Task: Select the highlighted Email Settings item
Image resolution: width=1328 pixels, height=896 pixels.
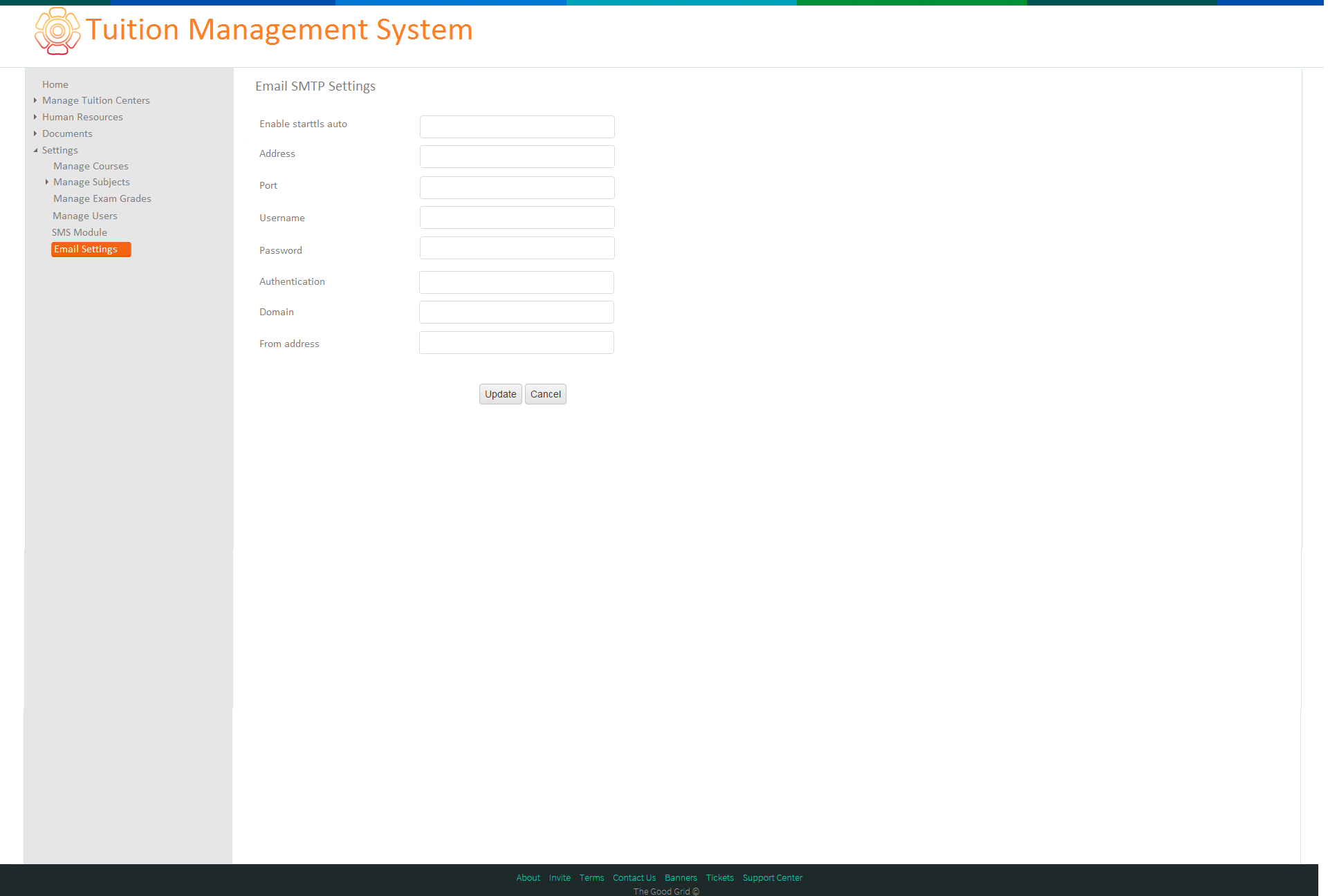Action: point(91,249)
